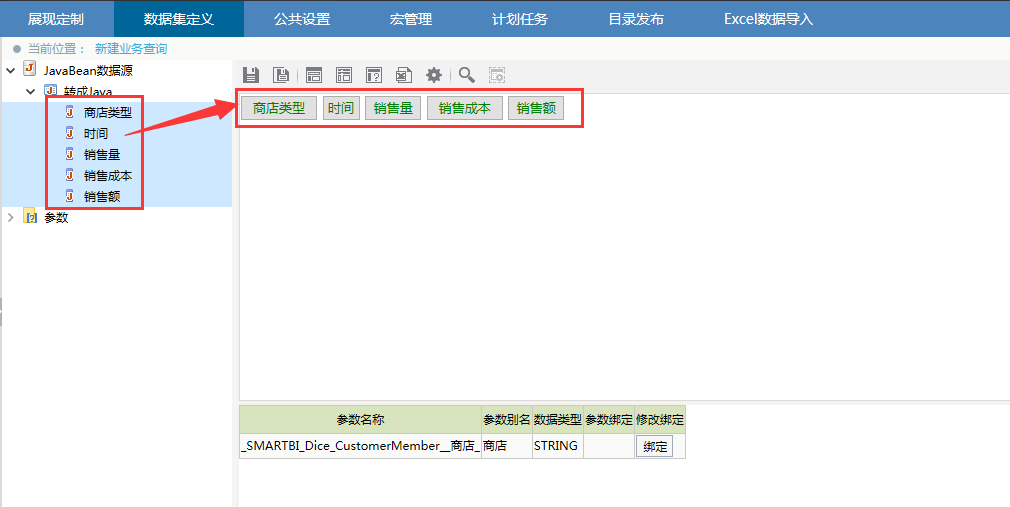
Task: Click the 参数名称 column header
Action: pos(360,419)
